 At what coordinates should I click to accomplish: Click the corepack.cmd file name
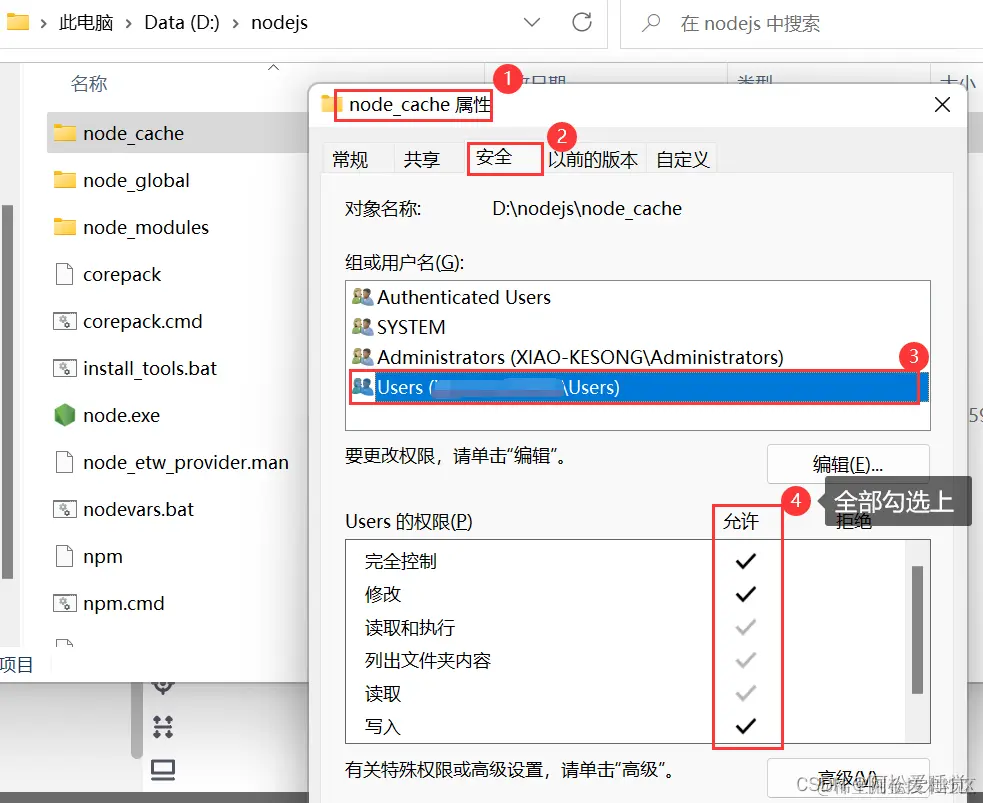tap(142, 322)
